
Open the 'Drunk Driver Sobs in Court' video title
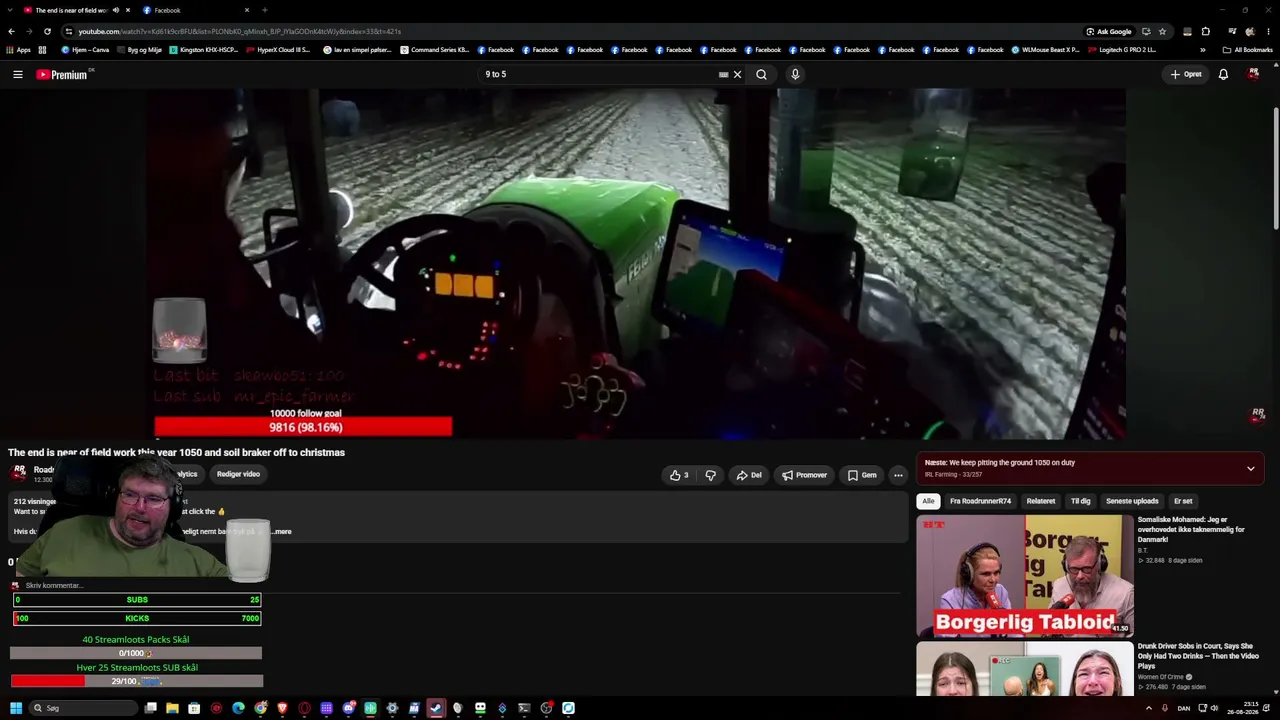pyautogui.click(x=1198, y=656)
